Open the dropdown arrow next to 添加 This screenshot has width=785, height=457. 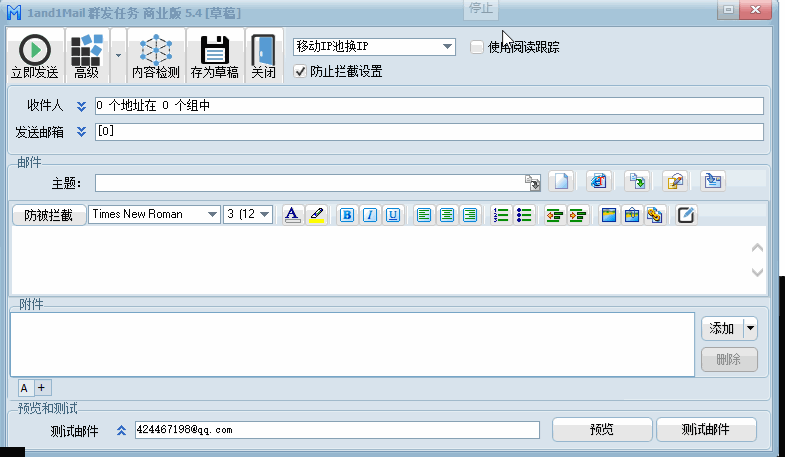coord(750,329)
